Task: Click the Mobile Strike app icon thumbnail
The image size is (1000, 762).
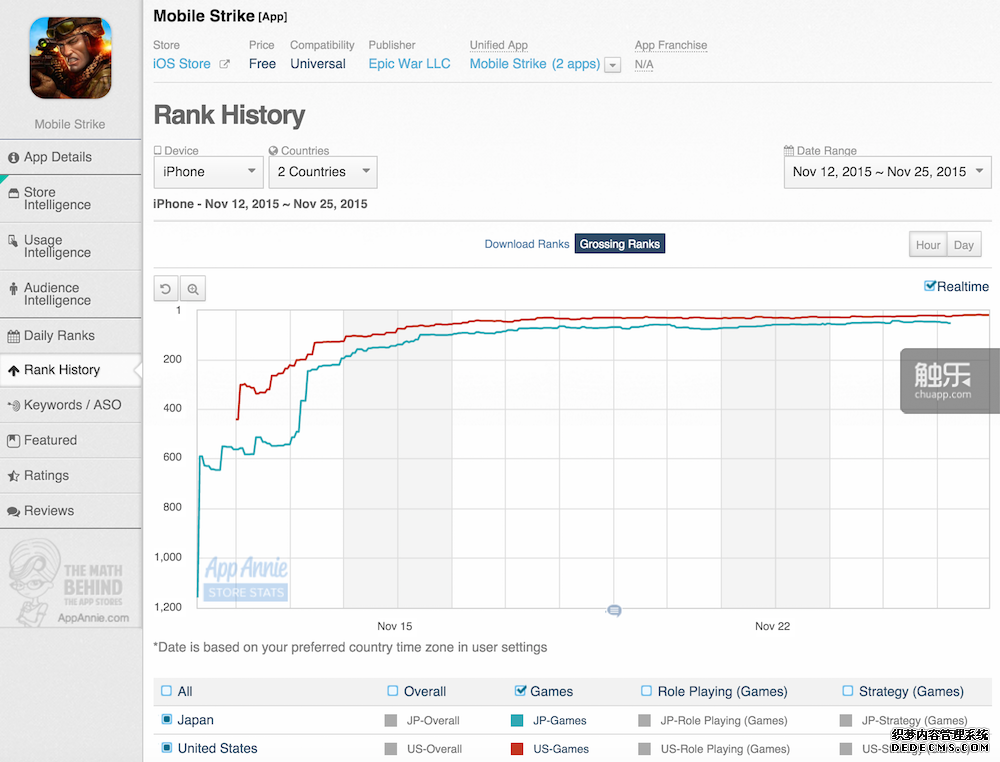Action: click(x=70, y=57)
